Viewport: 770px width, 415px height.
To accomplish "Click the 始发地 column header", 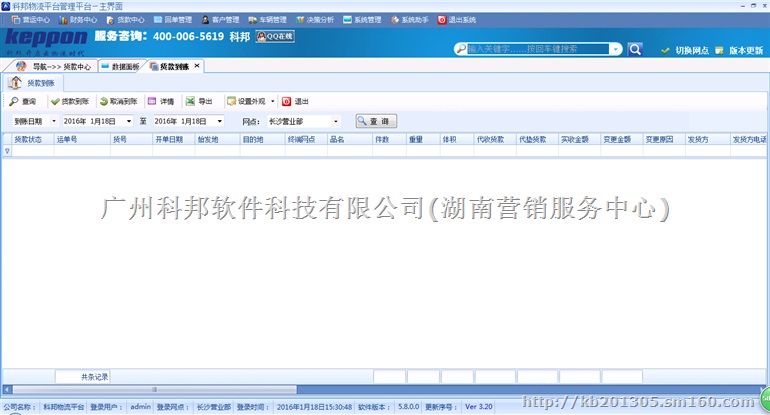I will [218, 139].
